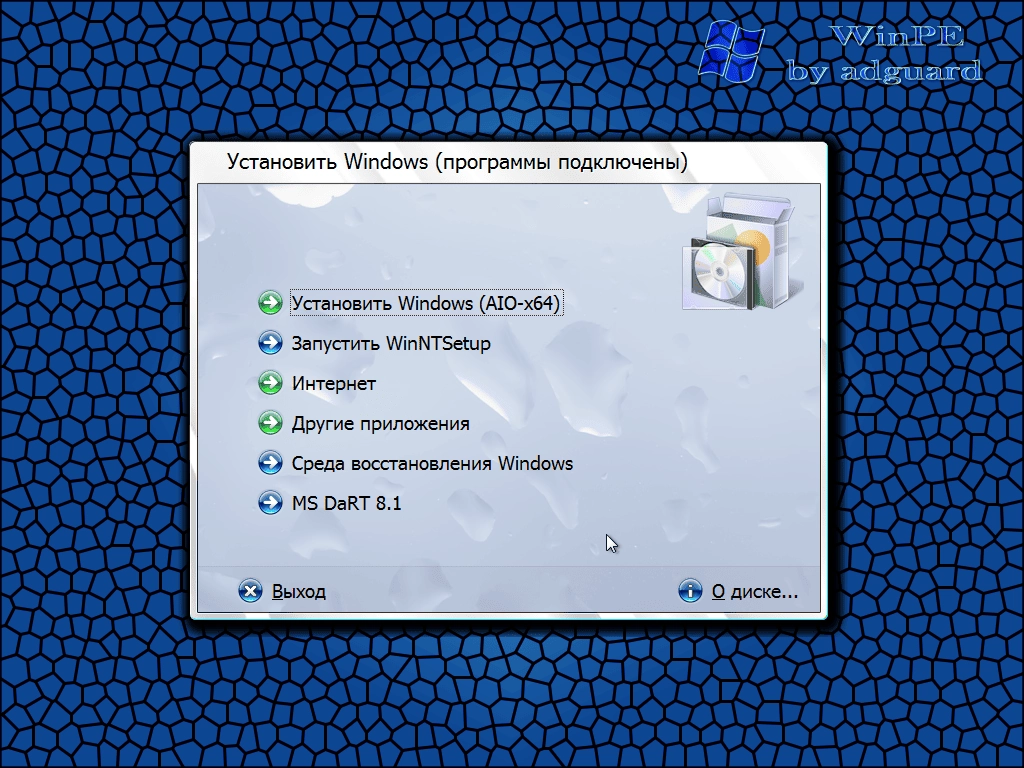Click green arrow icon beside Другие приложения

(x=270, y=423)
